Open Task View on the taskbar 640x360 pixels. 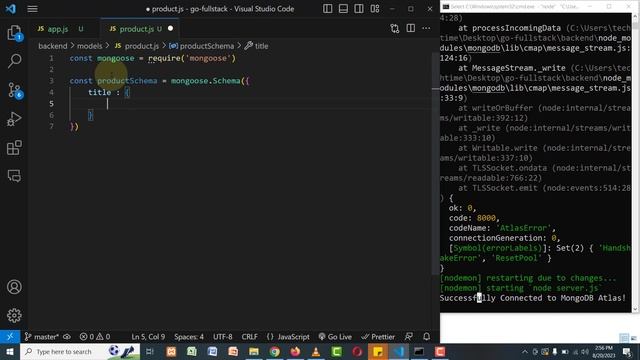point(150,352)
